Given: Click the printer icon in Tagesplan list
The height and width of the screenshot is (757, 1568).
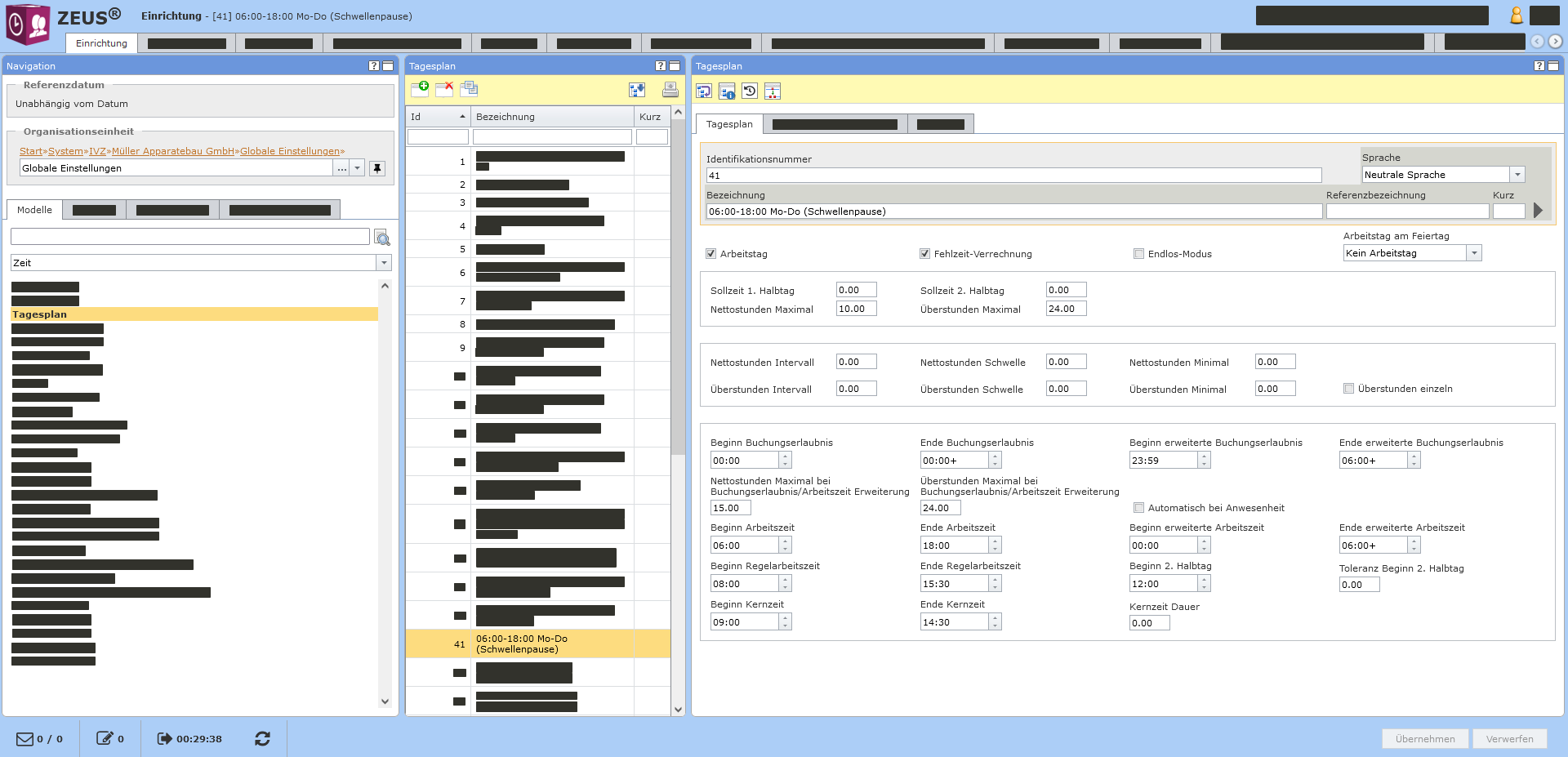Looking at the screenshot, I should [x=670, y=90].
